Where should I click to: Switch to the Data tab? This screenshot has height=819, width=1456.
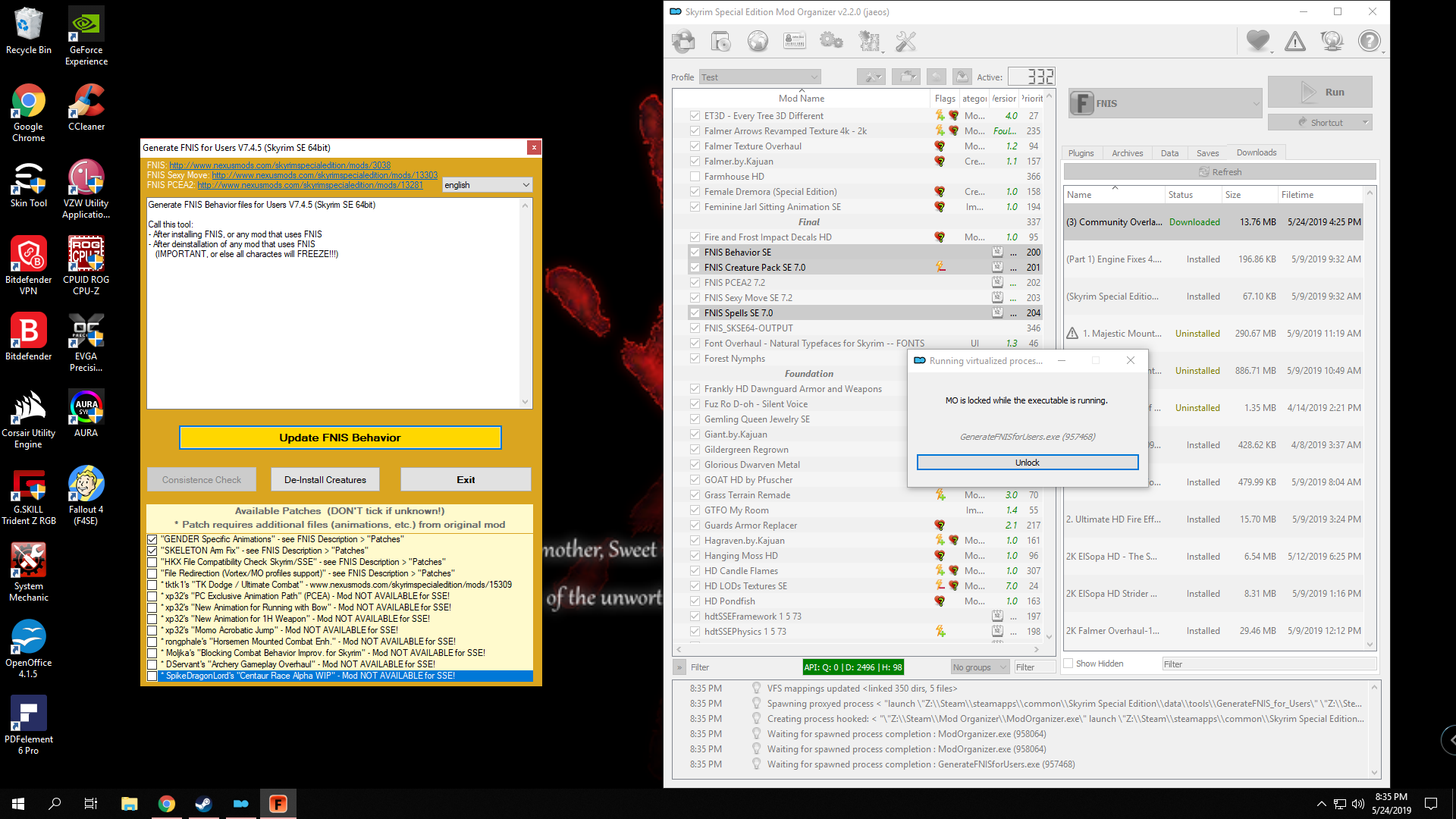point(1169,153)
